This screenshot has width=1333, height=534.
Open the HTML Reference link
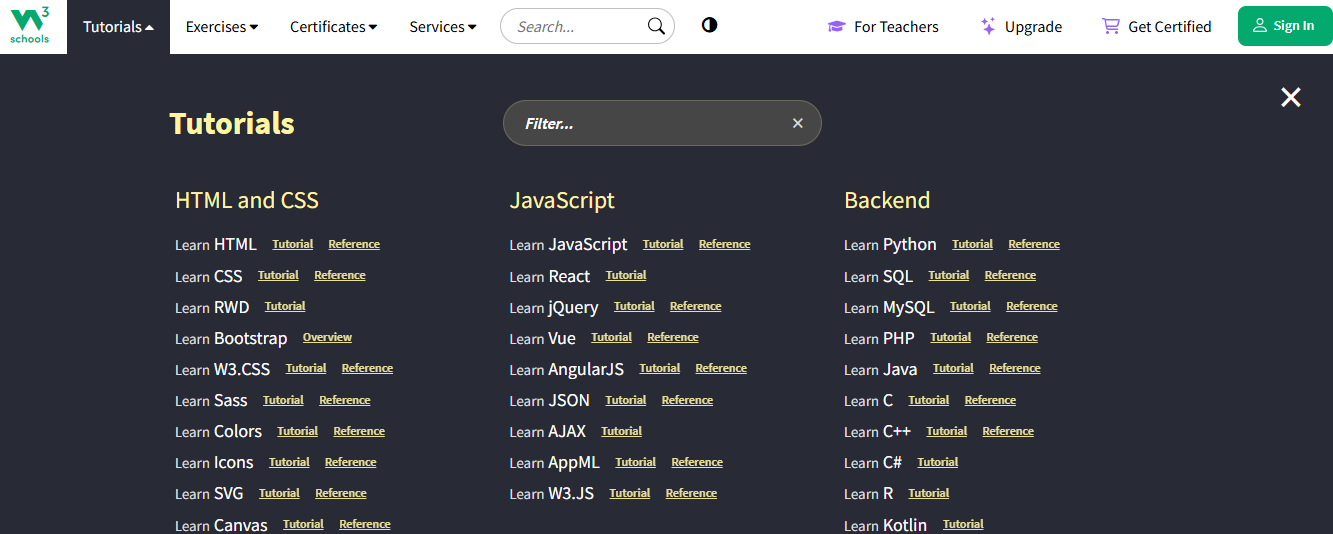coord(354,244)
